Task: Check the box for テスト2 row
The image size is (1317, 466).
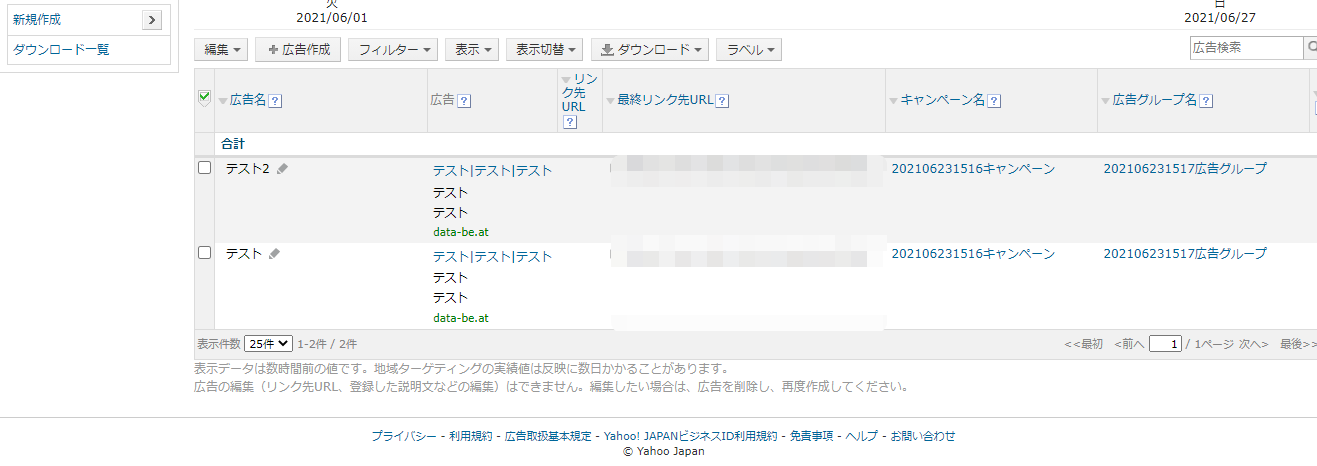Action: pyautogui.click(x=205, y=168)
